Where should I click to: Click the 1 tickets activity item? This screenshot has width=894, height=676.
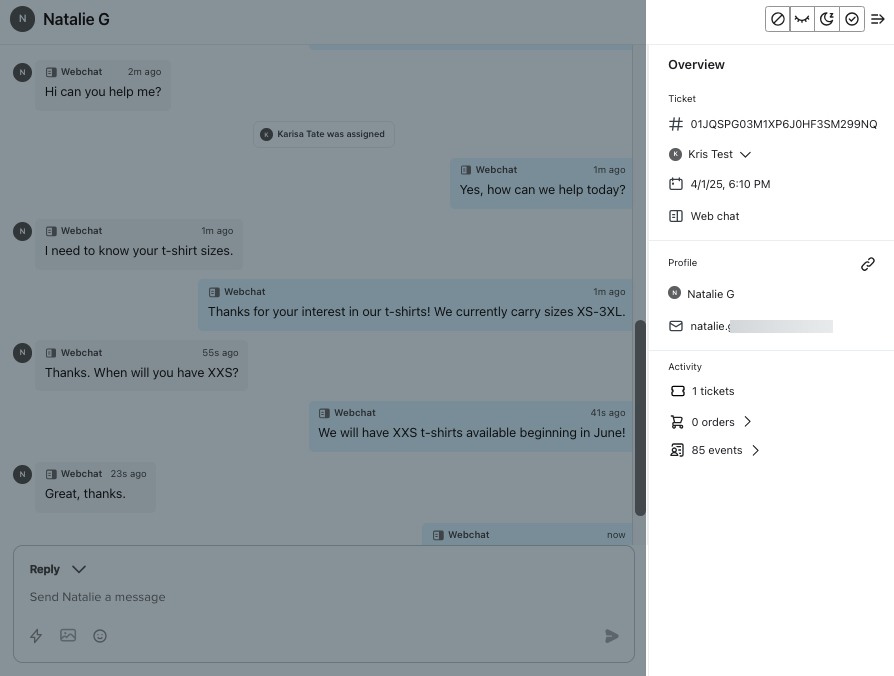pos(712,391)
